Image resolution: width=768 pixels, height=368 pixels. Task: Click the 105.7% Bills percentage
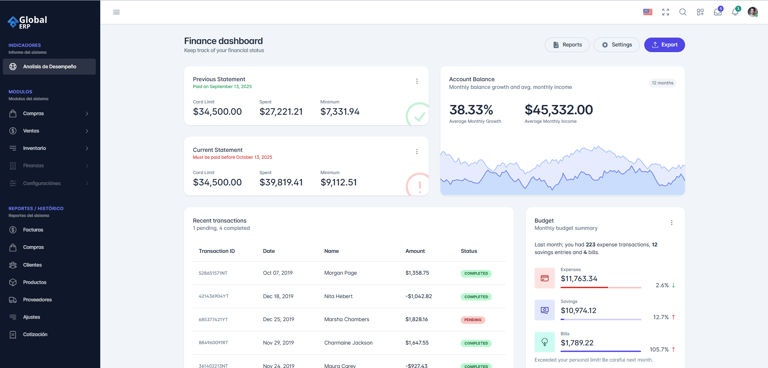[x=659, y=350]
